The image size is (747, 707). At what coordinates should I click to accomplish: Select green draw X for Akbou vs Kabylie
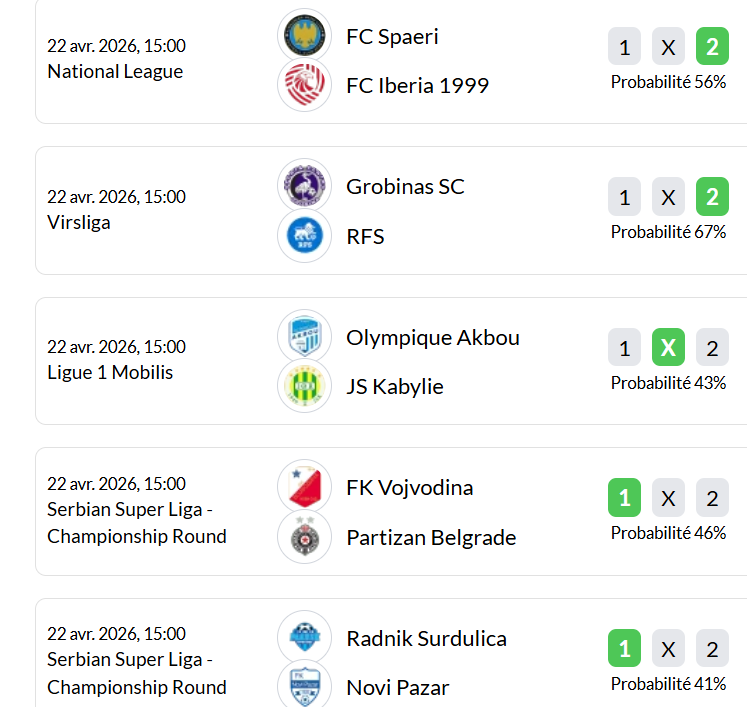pyautogui.click(x=668, y=348)
